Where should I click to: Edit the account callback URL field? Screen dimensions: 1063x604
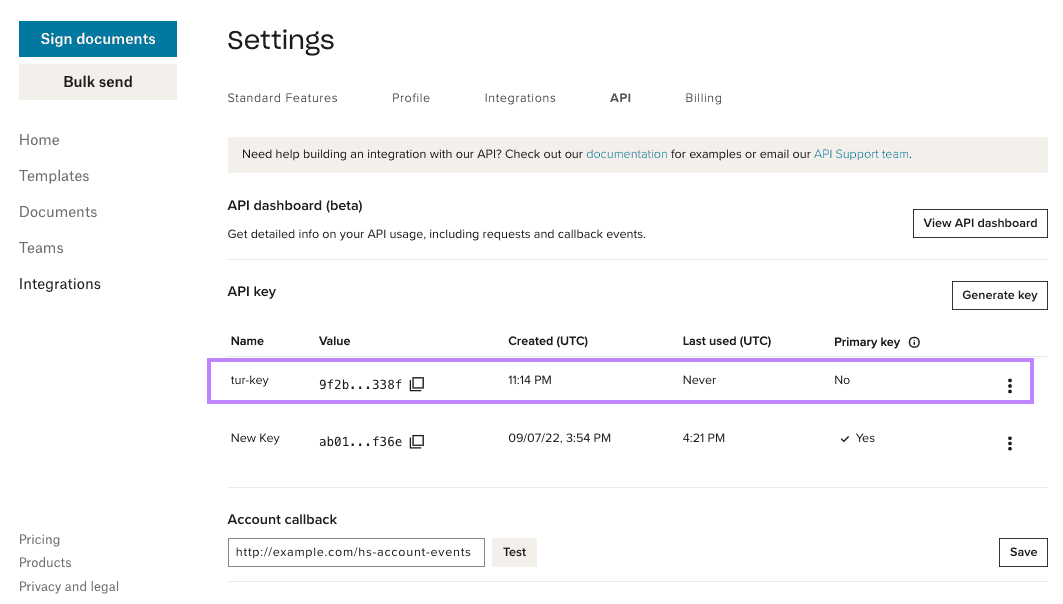[355, 552]
